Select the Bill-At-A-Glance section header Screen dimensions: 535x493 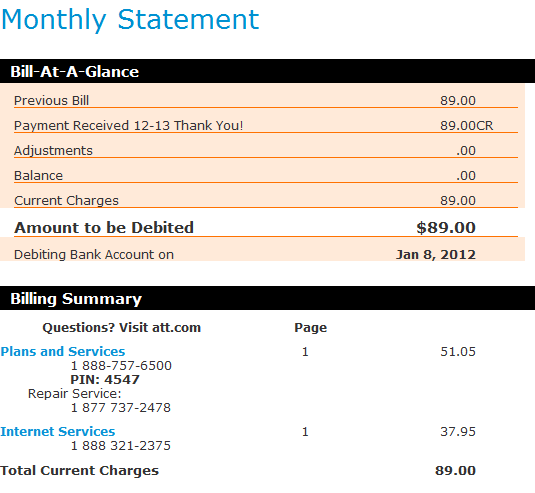click(268, 71)
